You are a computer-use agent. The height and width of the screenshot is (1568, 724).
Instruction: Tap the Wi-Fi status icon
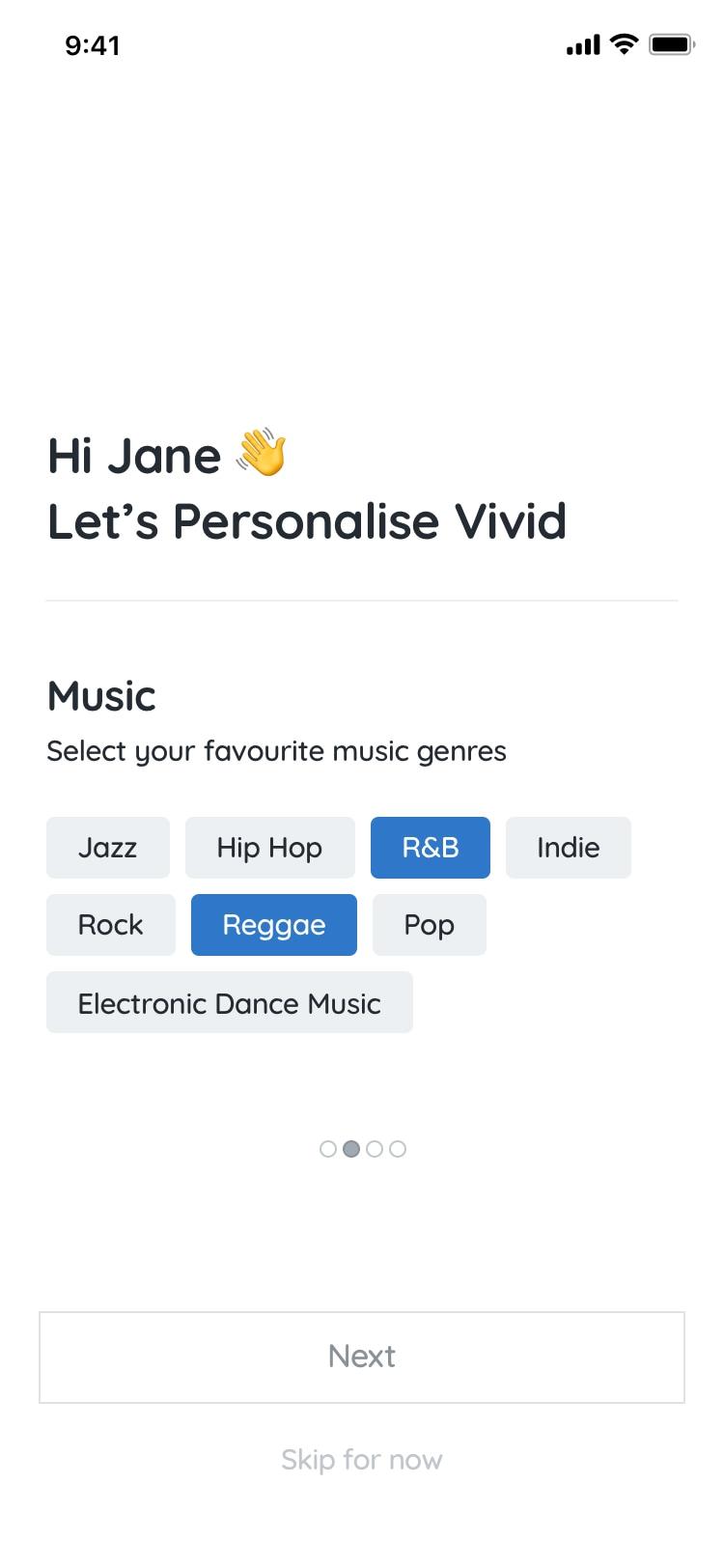tap(625, 44)
